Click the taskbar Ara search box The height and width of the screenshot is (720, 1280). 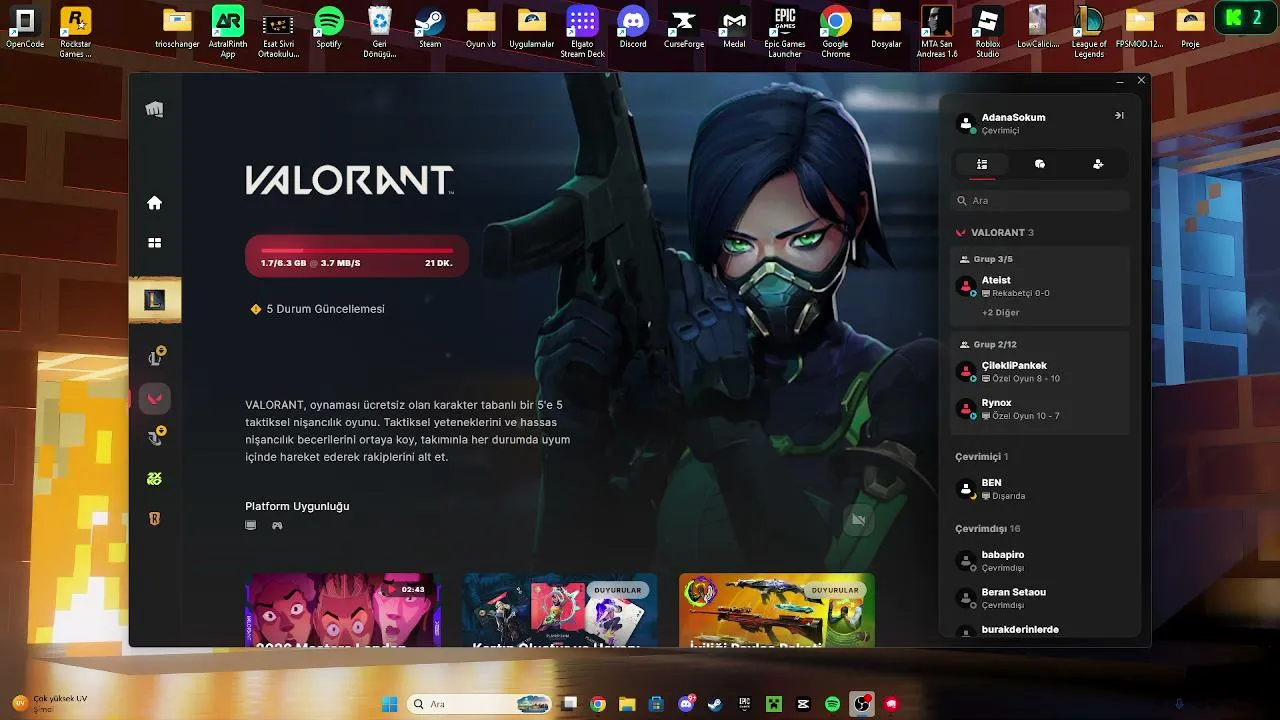tap(479, 704)
